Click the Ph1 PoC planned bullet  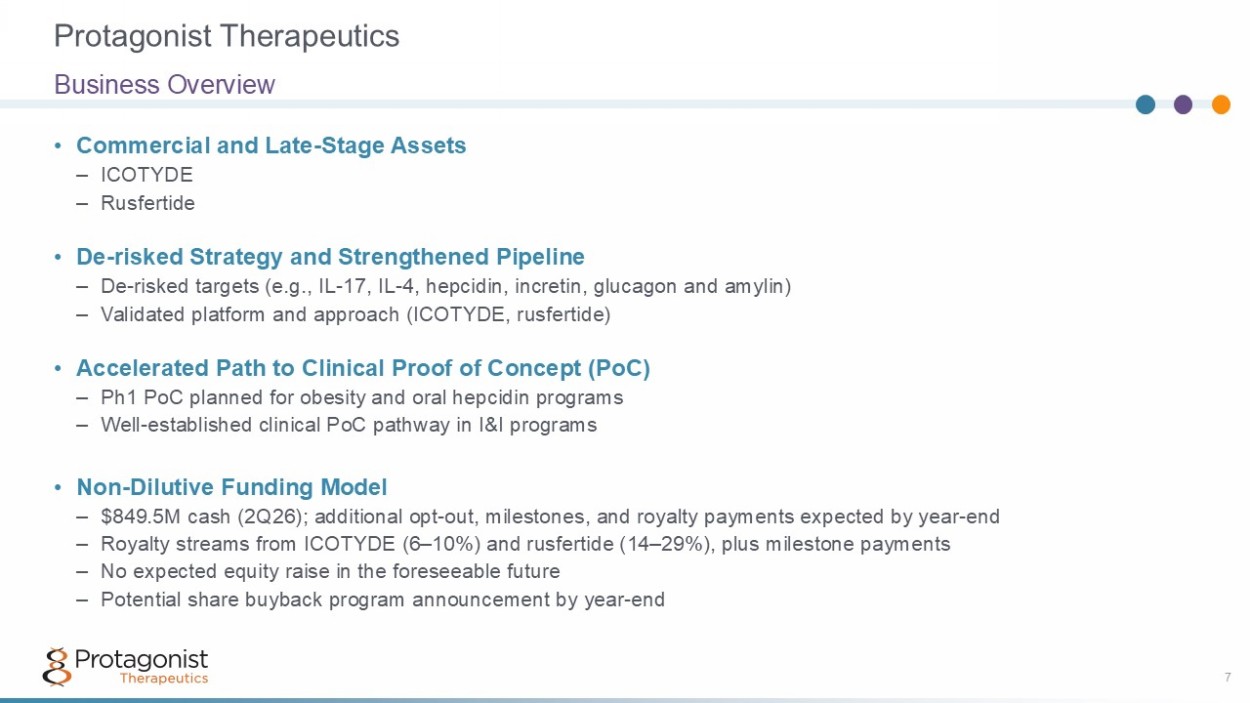click(362, 398)
